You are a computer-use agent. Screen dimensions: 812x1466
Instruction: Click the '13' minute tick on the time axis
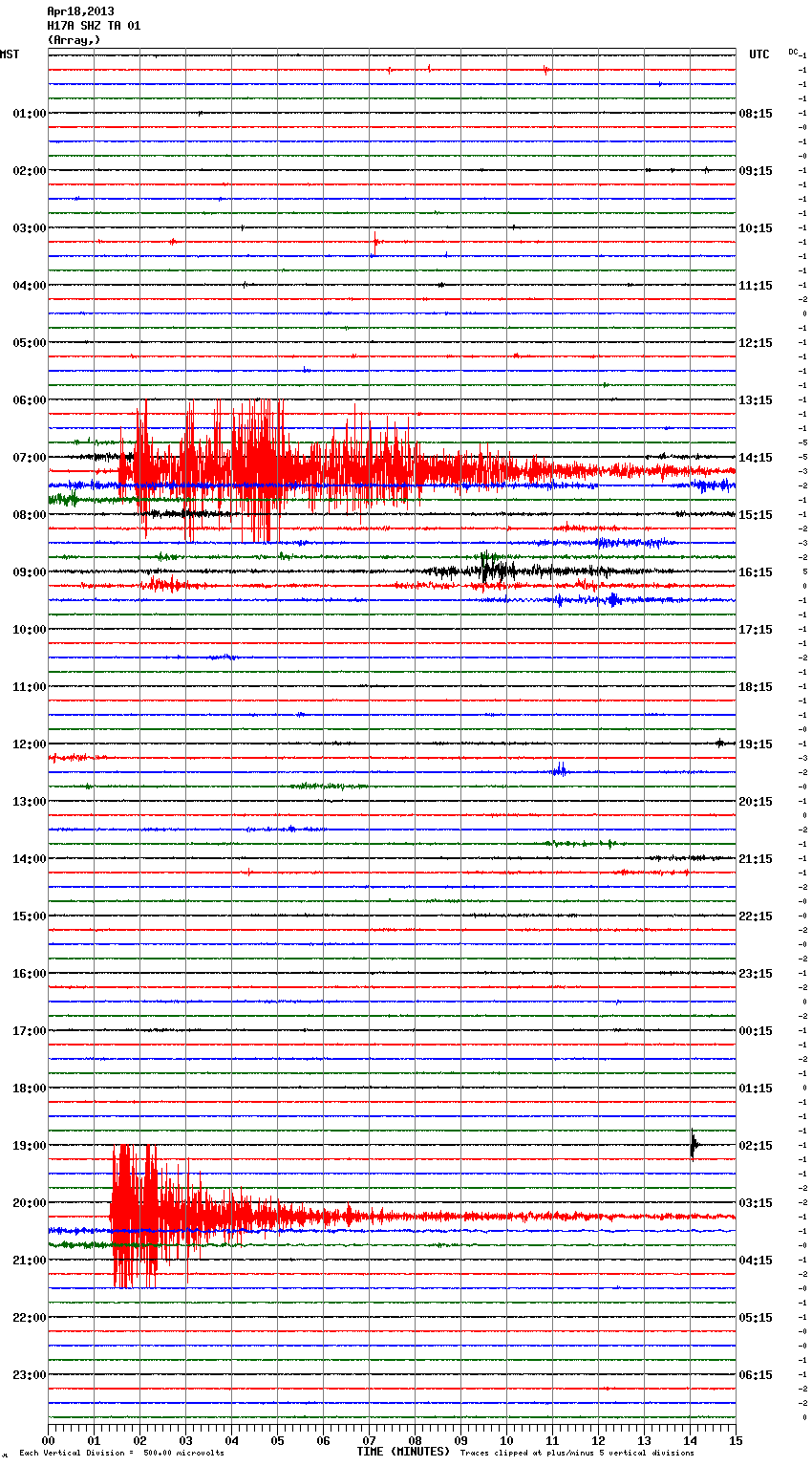(x=644, y=1440)
